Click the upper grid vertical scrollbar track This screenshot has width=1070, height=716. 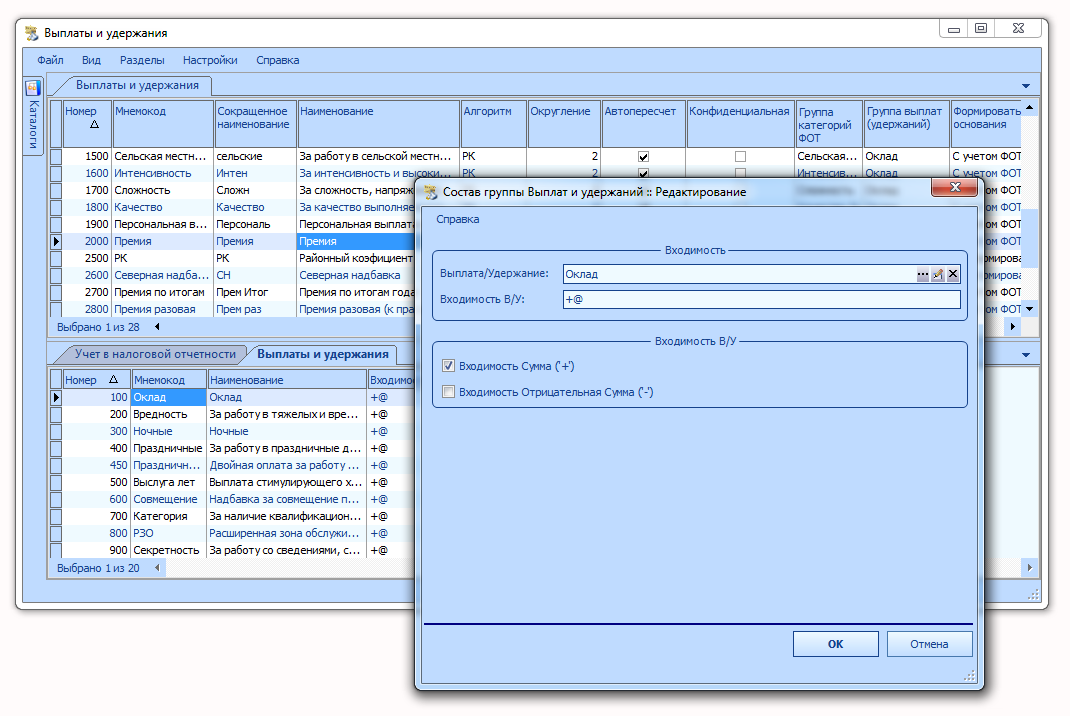point(1029,207)
